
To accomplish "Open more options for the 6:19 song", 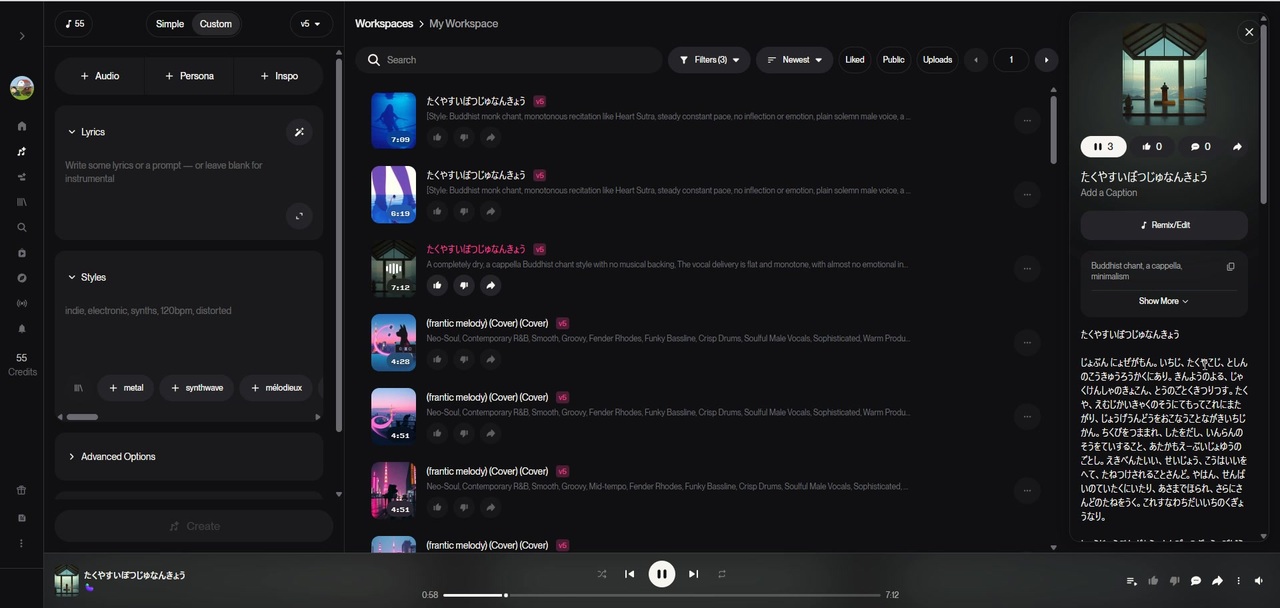I will click(x=1027, y=195).
